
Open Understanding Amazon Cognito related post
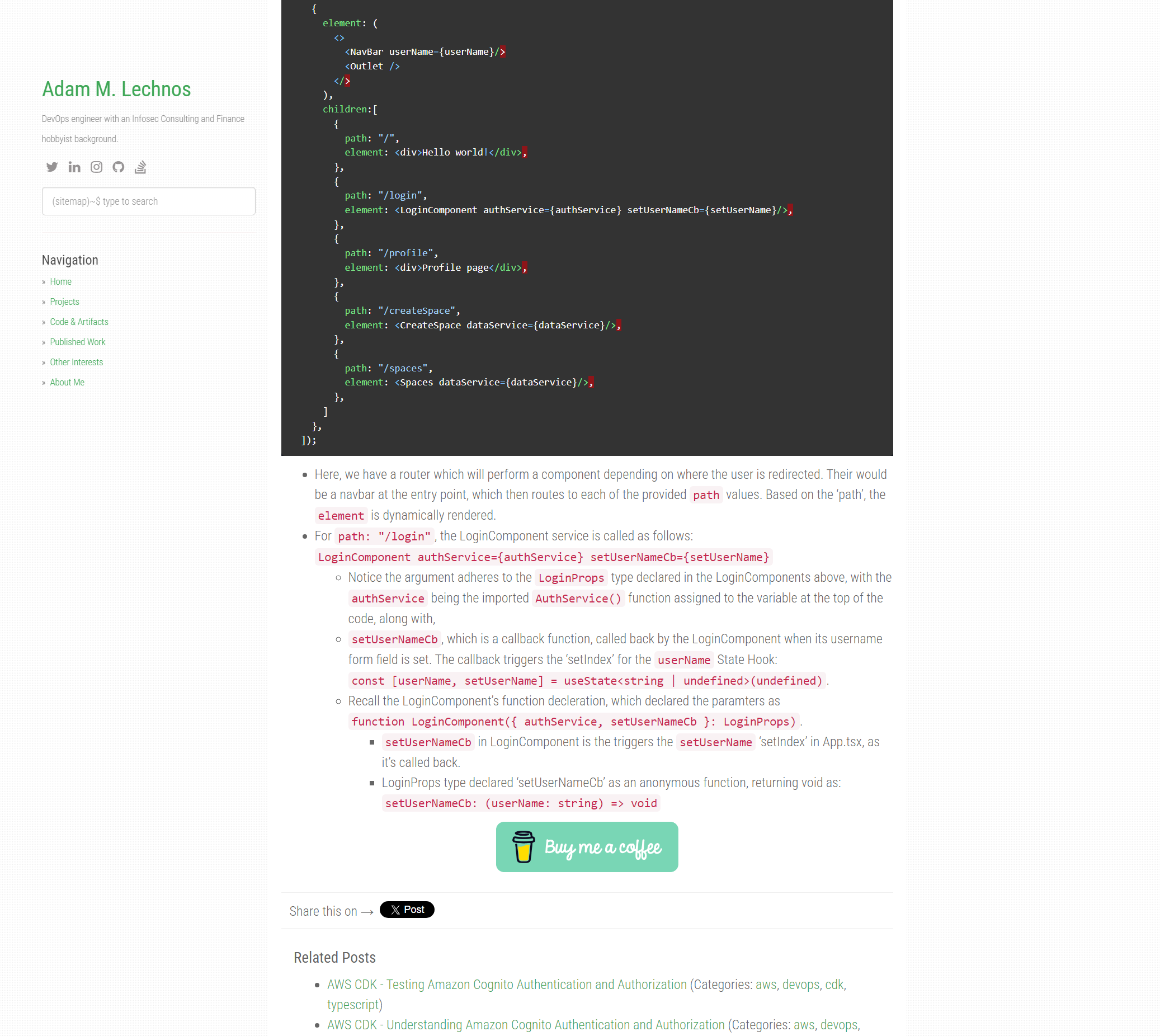pyautogui.click(x=525, y=1025)
